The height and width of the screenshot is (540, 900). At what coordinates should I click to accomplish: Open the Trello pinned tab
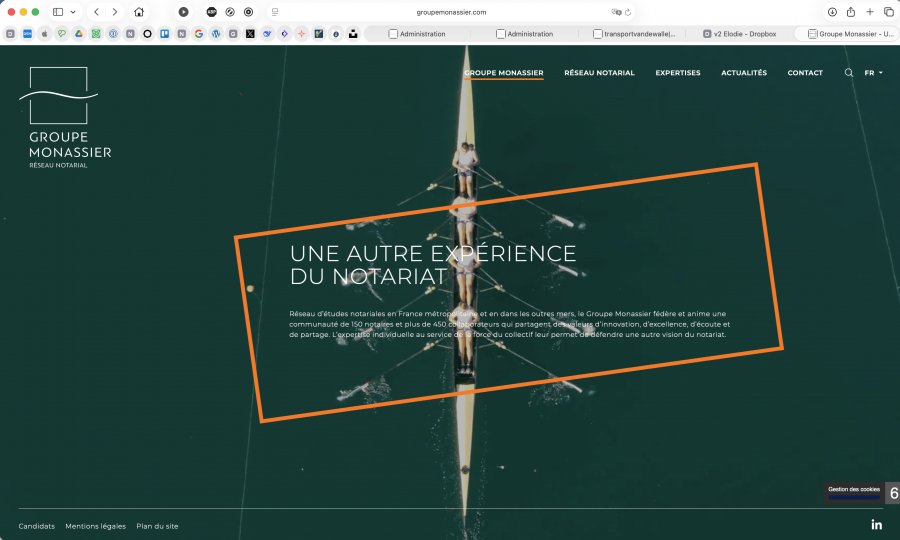(x=164, y=33)
